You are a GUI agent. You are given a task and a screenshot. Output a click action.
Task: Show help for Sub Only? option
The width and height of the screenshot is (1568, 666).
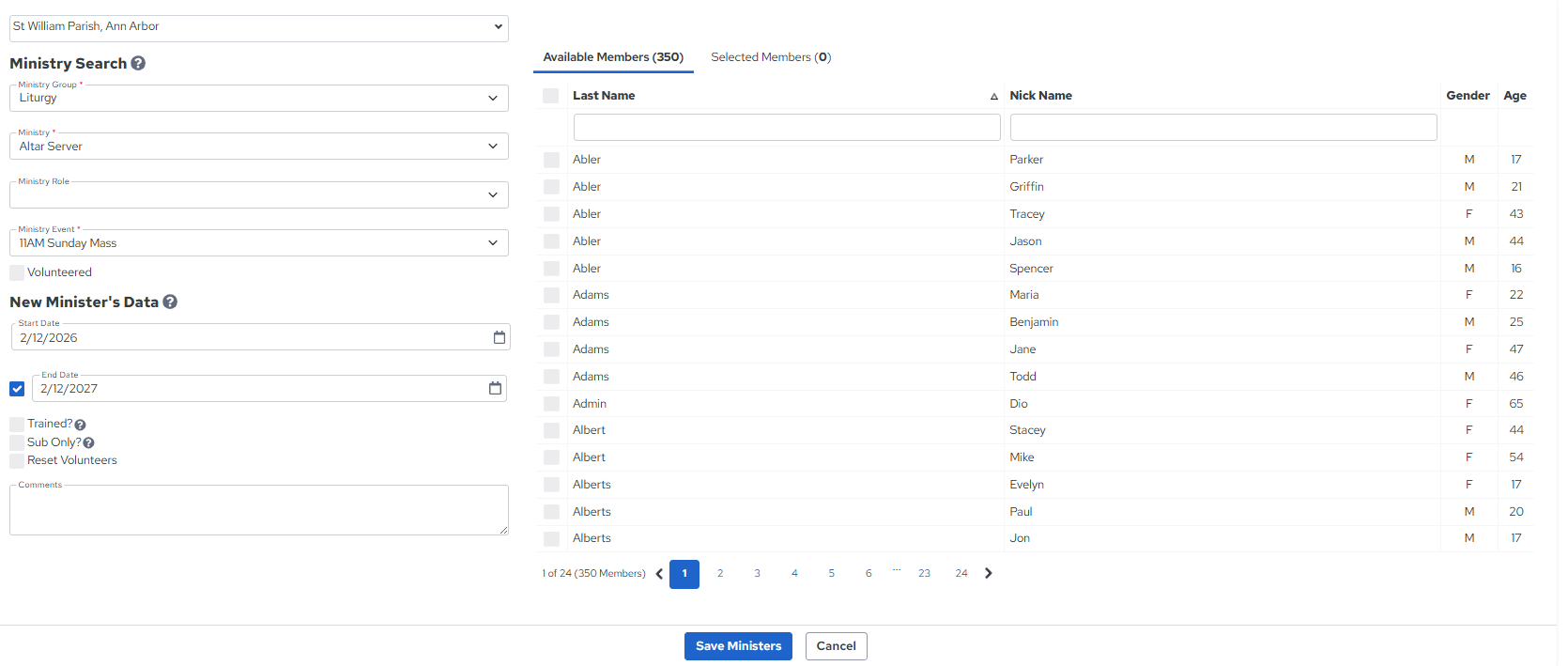(x=88, y=442)
